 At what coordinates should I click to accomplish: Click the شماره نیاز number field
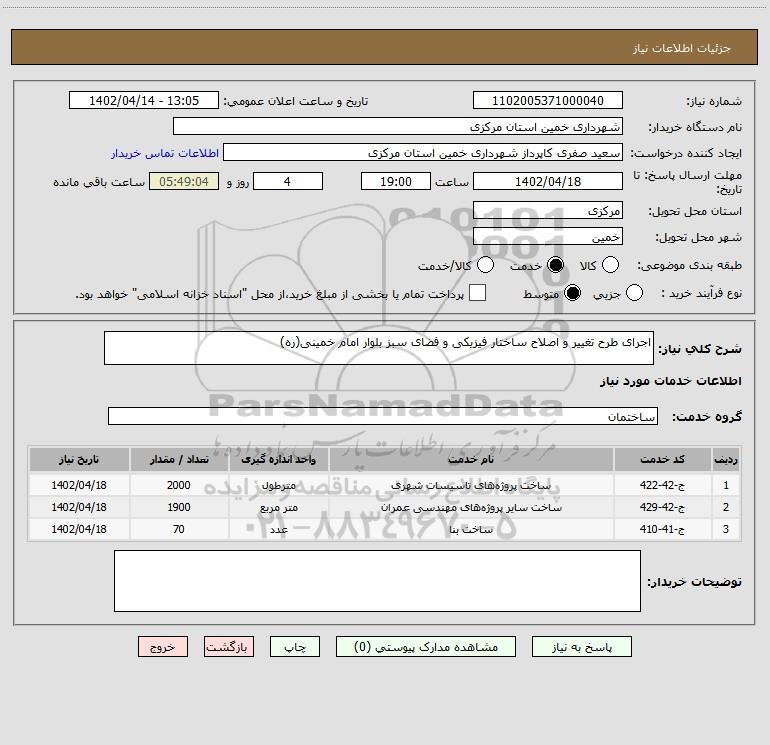[x=548, y=101]
